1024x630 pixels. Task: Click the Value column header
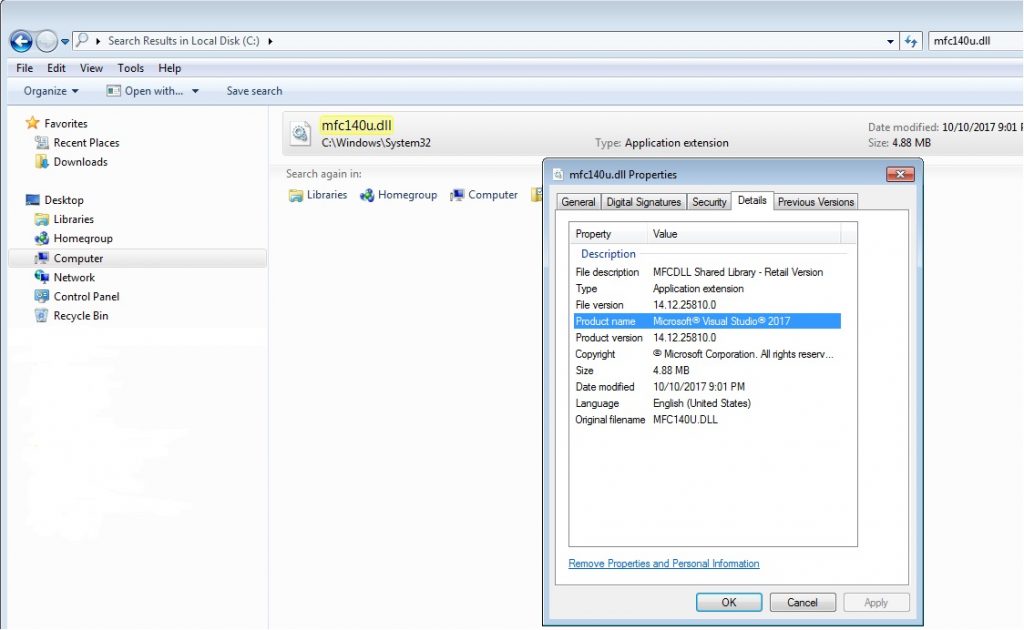[x=744, y=234]
